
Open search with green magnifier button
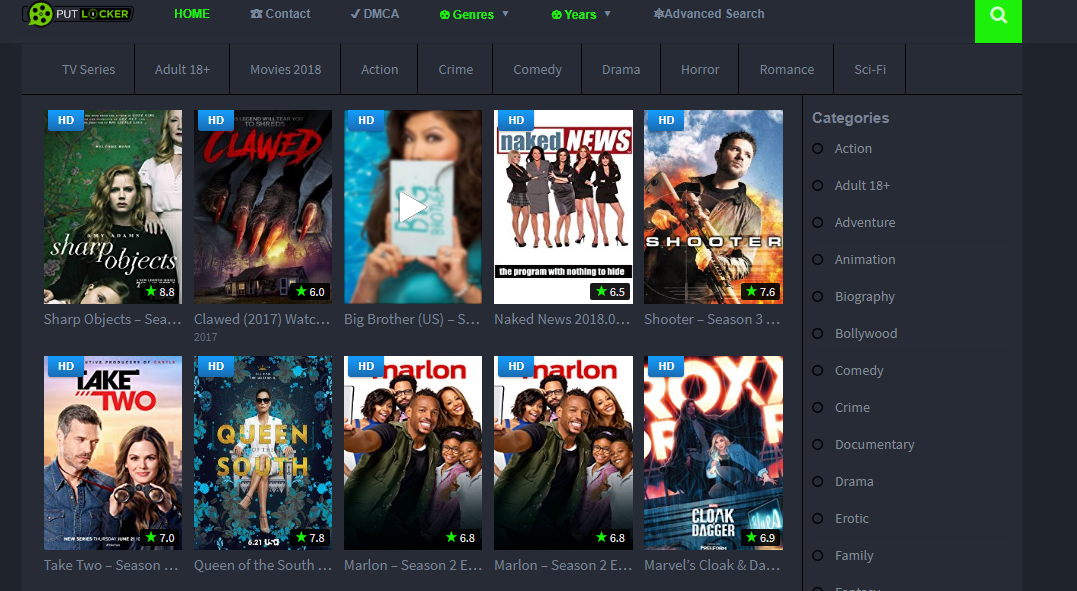pyautogui.click(x=998, y=21)
